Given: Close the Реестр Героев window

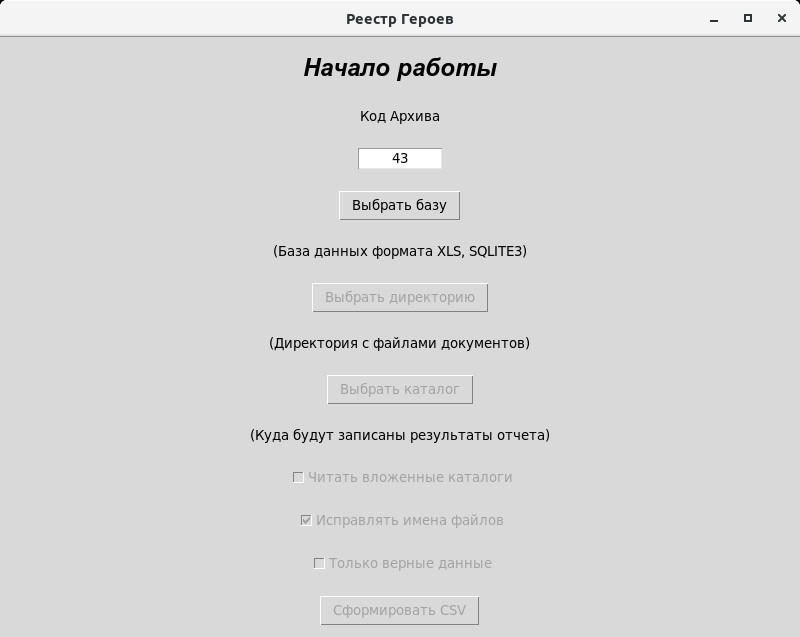Looking at the screenshot, I should [782, 18].
